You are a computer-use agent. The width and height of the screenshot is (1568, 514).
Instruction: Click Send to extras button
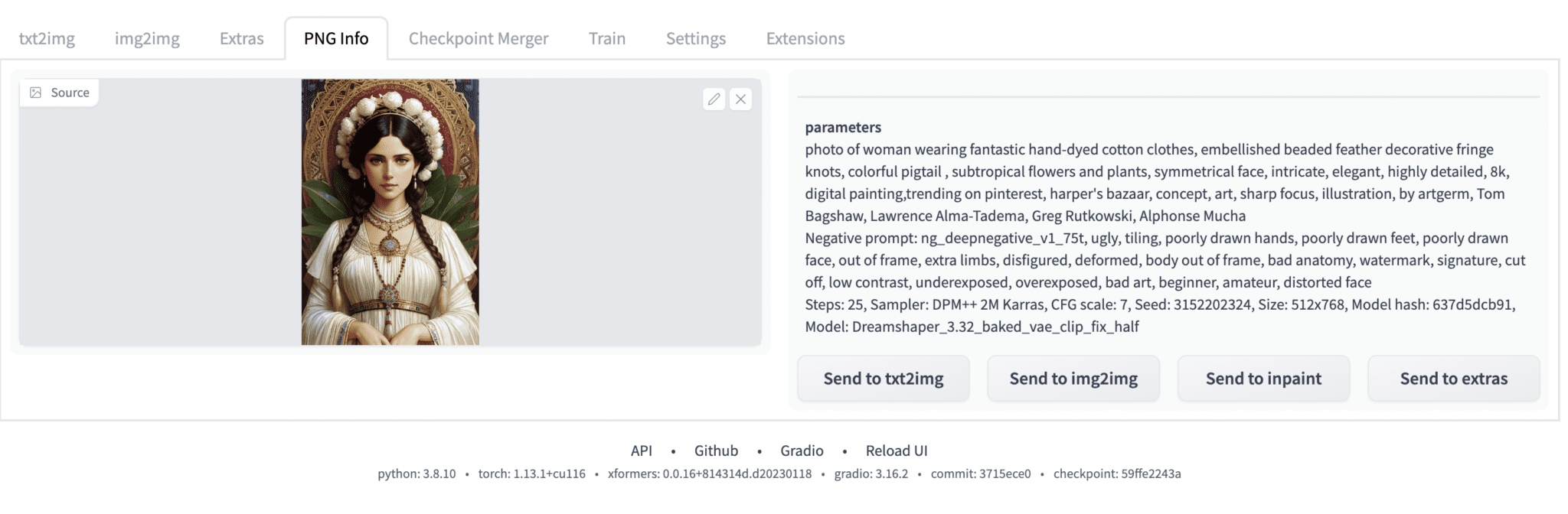(x=1453, y=379)
